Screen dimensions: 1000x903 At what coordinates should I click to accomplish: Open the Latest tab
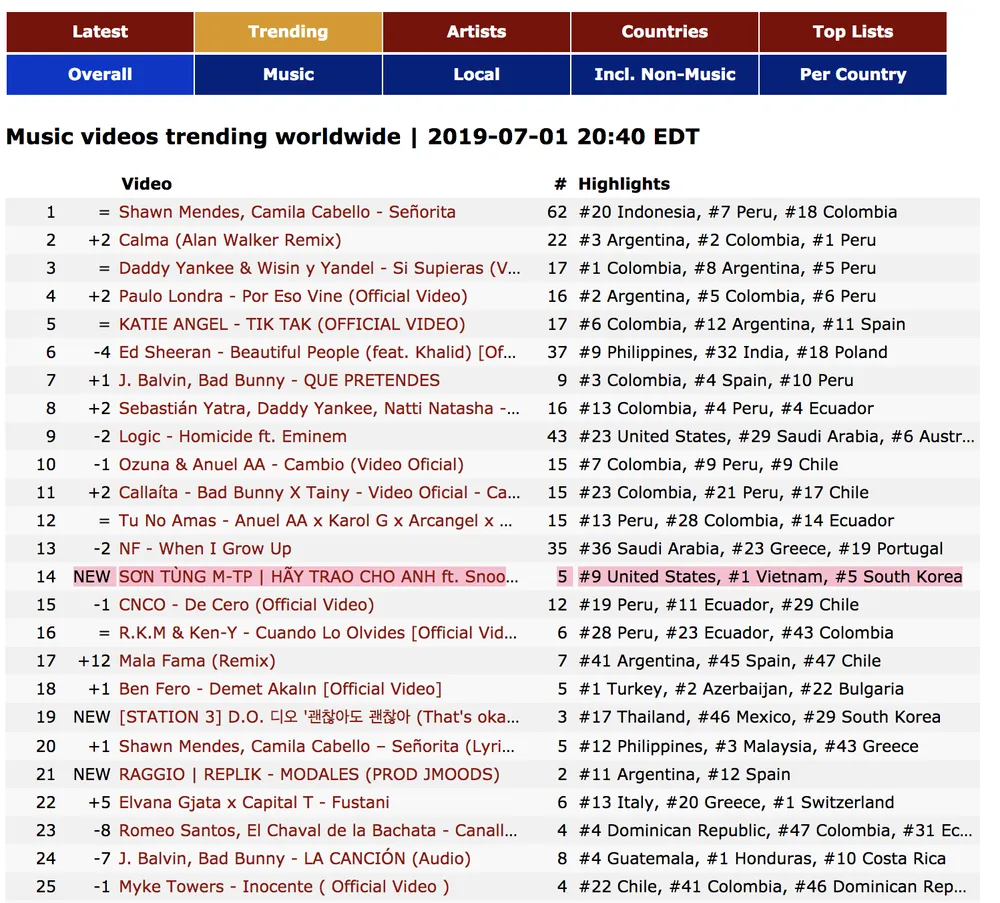[100, 32]
